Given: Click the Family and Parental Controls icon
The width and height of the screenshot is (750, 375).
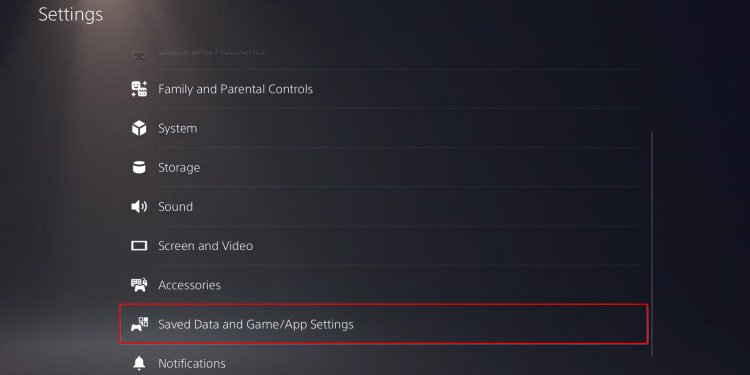Looking at the screenshot, I should coord(139,89).
